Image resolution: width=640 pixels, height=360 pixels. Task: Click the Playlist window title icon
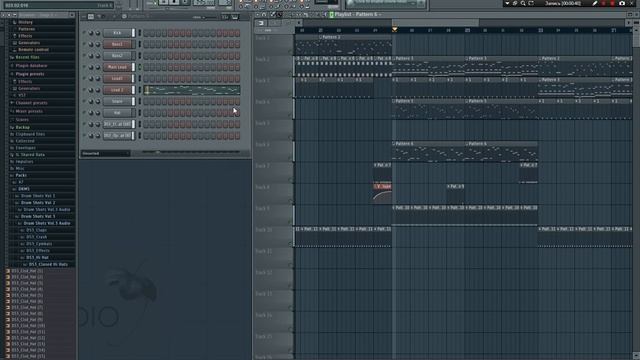coord(331,14)
